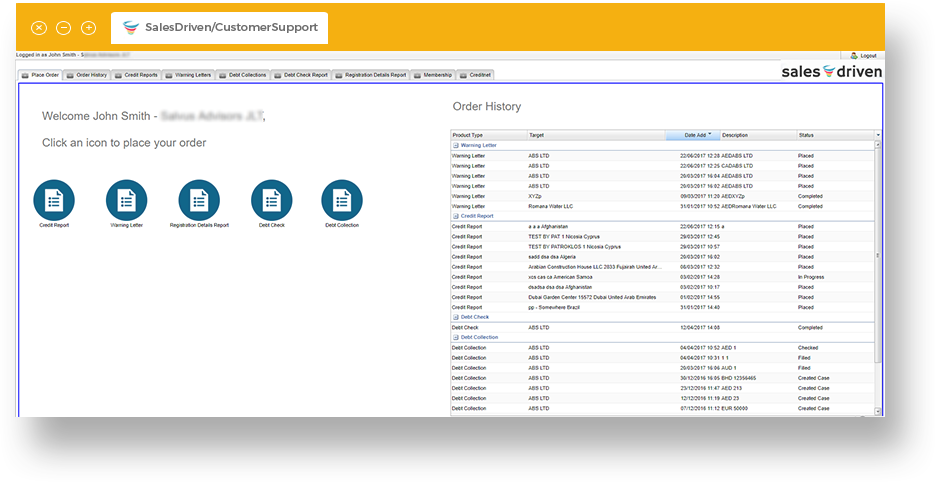Click the Target column header

click(x=596, y=135)
